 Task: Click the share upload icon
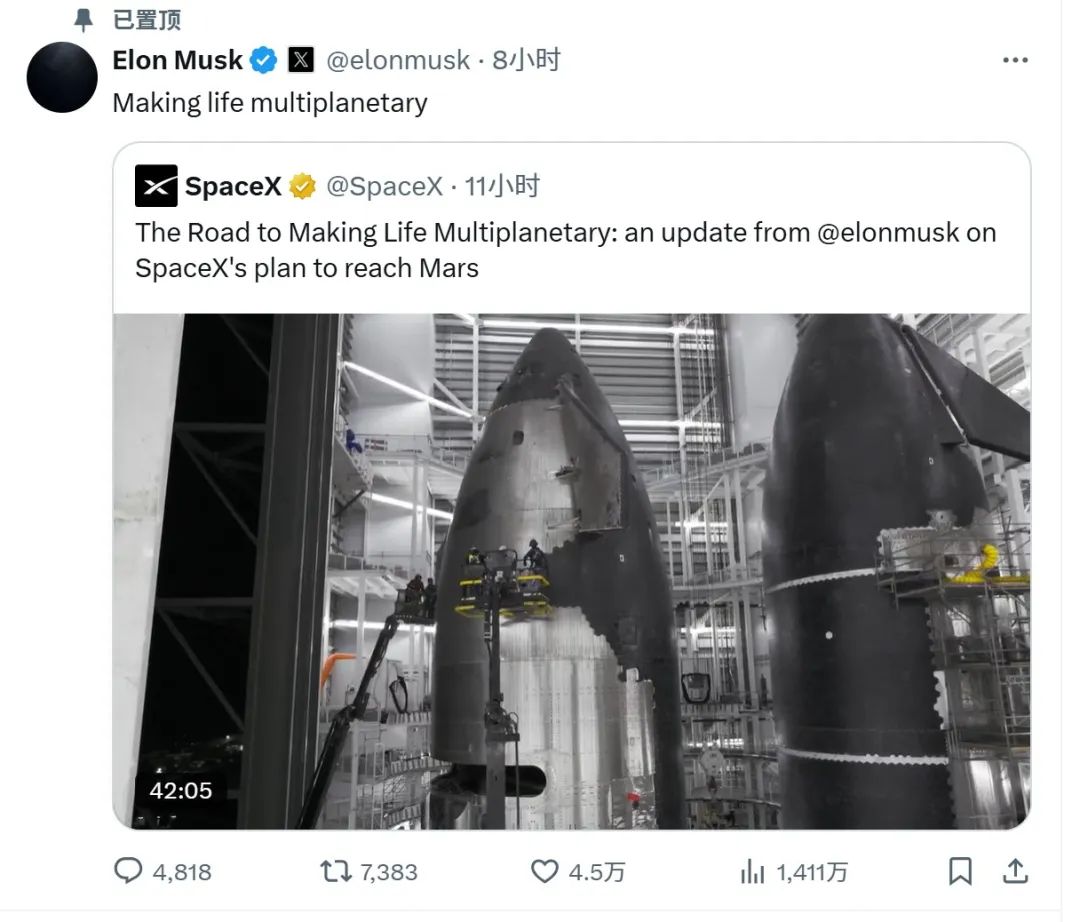1015,871
